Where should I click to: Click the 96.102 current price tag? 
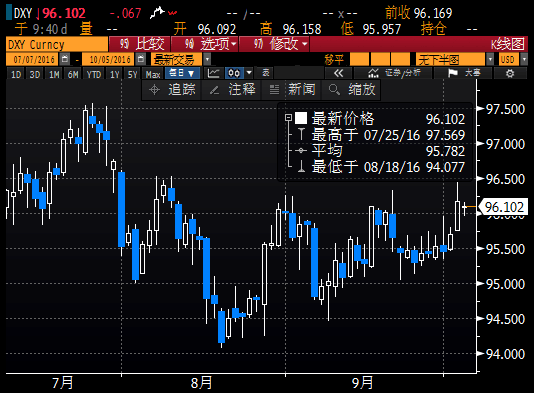pos(503,207)
